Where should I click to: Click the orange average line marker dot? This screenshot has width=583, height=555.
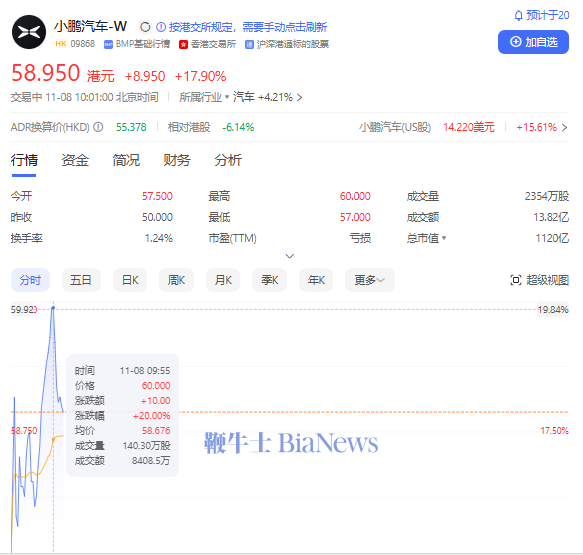tap(53, 439)
